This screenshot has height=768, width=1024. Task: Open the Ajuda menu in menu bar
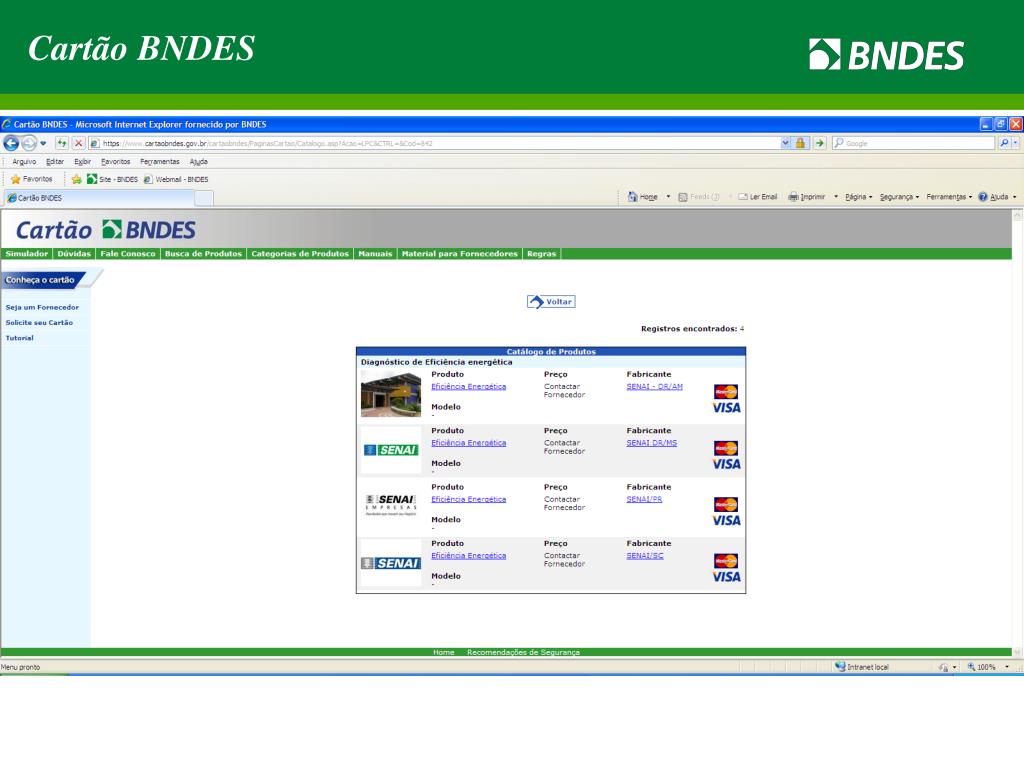pos(199,161)
